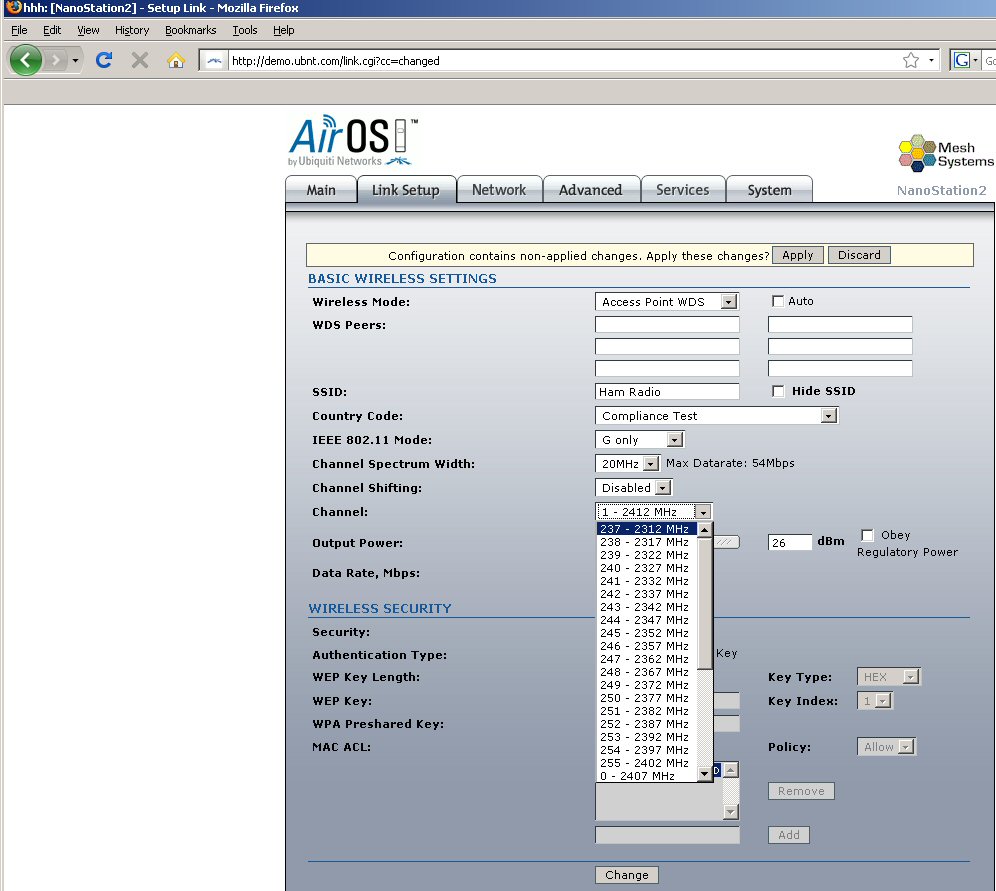The width and height of the screenshot is (996, 891).
Task: Collapse the Channel dropdown
Action: coord(703,512)
